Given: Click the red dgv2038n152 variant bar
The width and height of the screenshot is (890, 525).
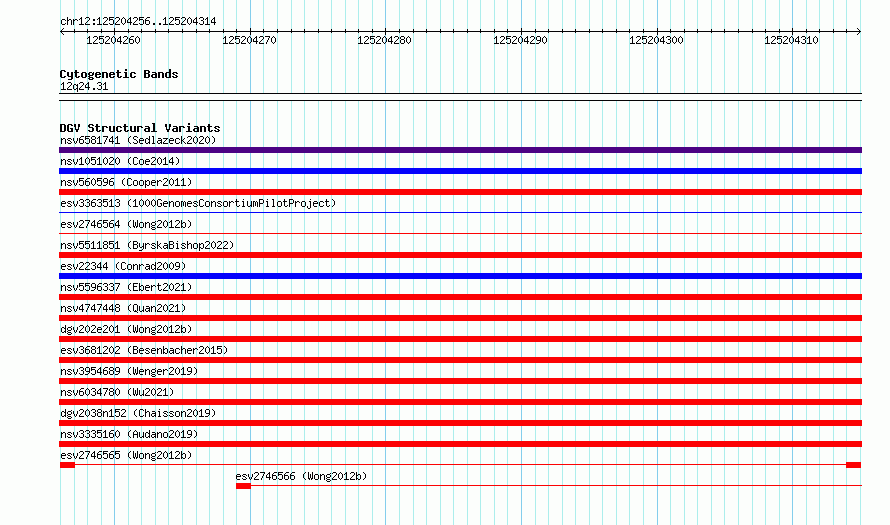Looking at the screenshot, I should pos(460,423).
